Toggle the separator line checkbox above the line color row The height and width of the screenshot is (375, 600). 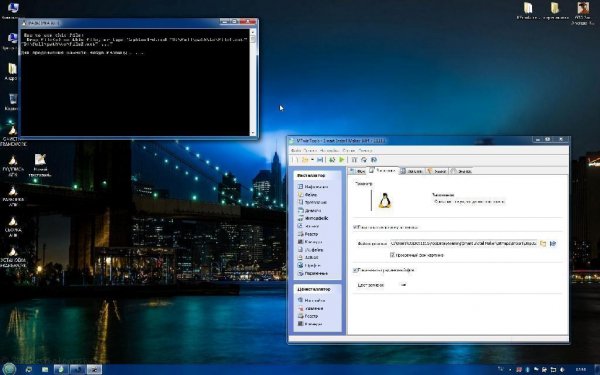click(x=355, y=270)
